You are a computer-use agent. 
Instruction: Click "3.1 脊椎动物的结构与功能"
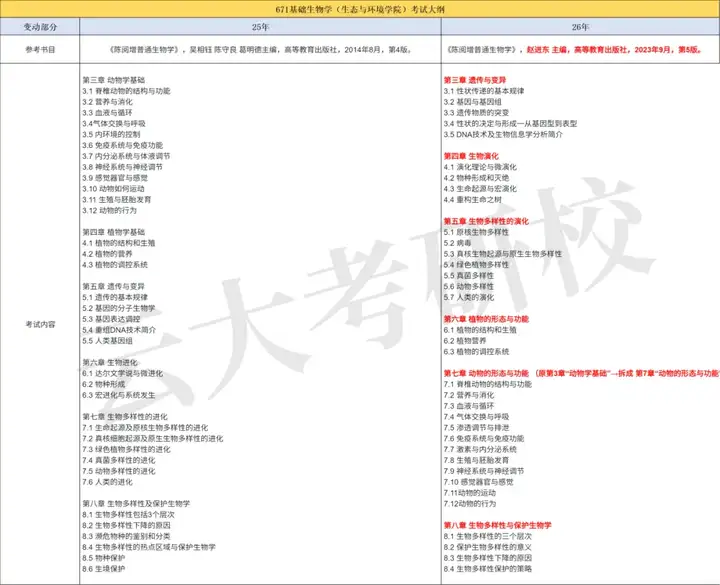[126, 91]
